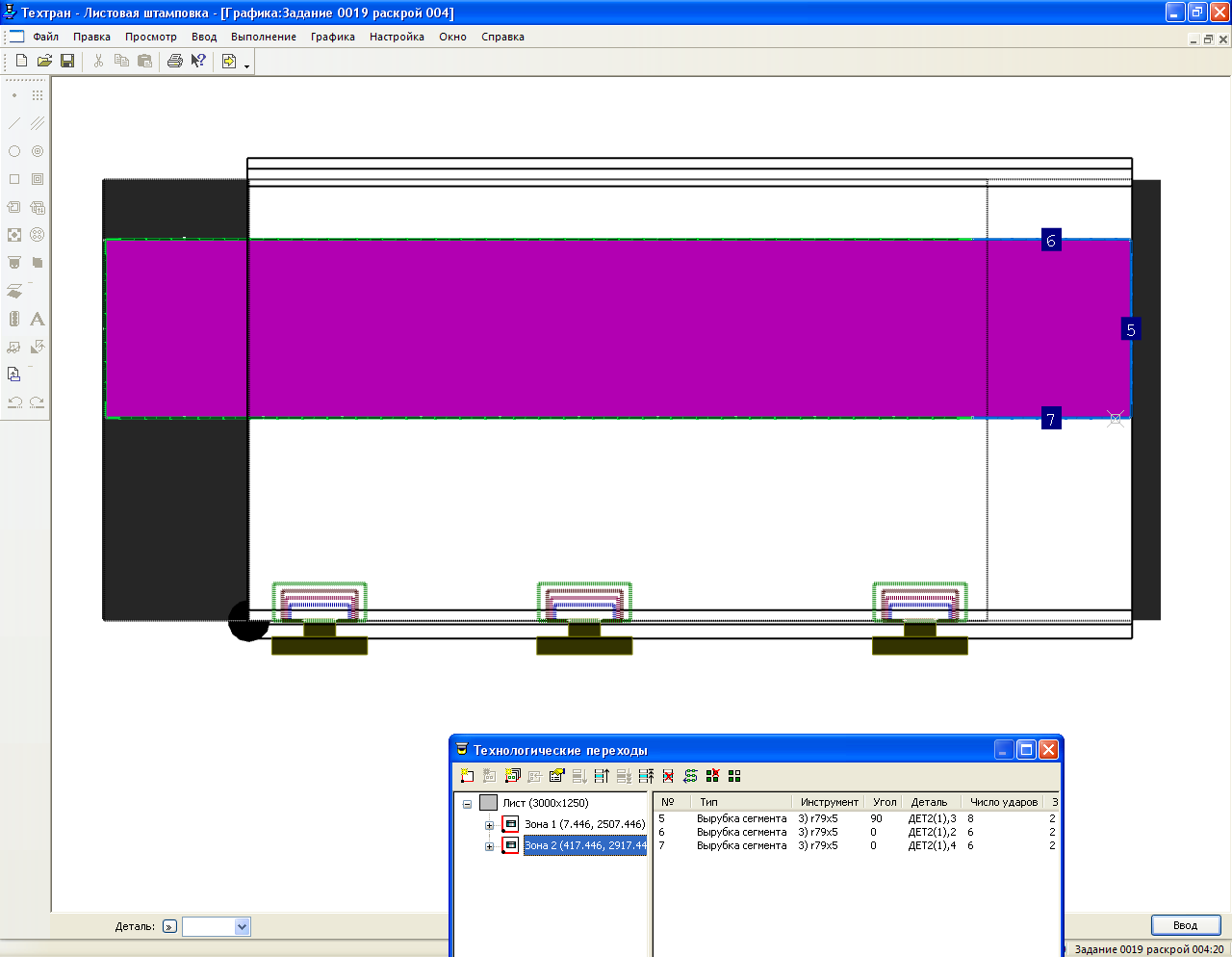Click the green four-squares icon in panel
The image size is (1232, 957).
(x=734, y=776)
